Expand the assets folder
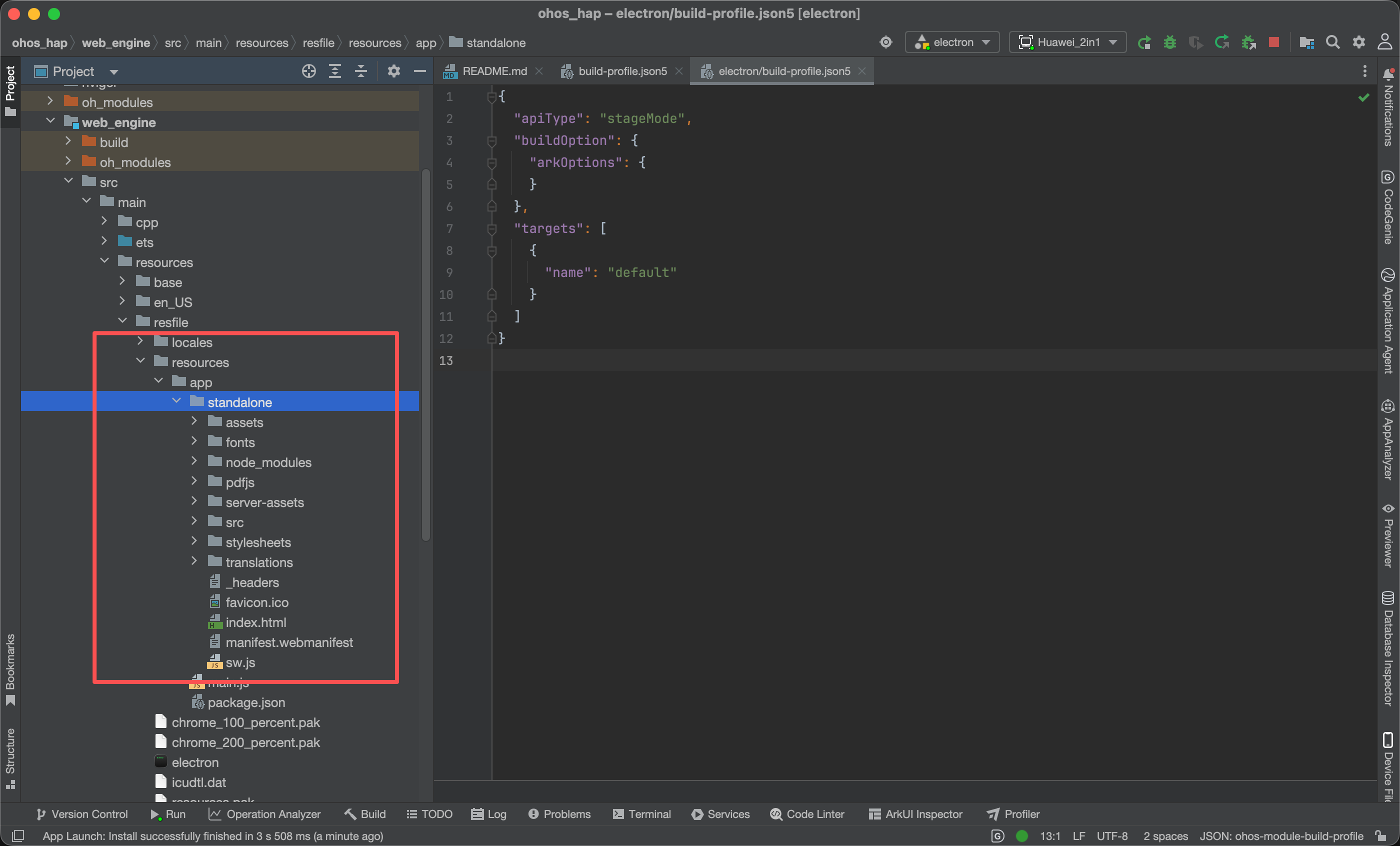This screenshot has height=846, width=1400. tap(194, 421)
